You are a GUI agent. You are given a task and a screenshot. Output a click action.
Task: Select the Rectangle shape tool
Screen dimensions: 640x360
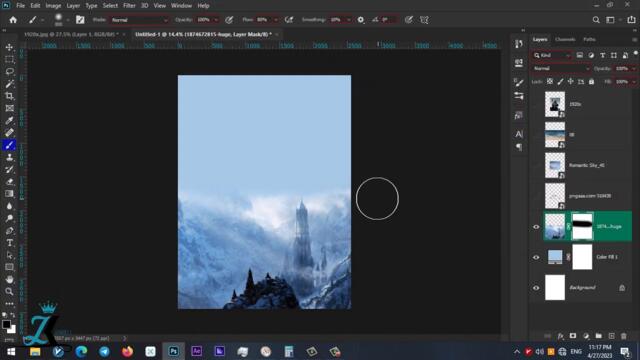coord(9,267)
